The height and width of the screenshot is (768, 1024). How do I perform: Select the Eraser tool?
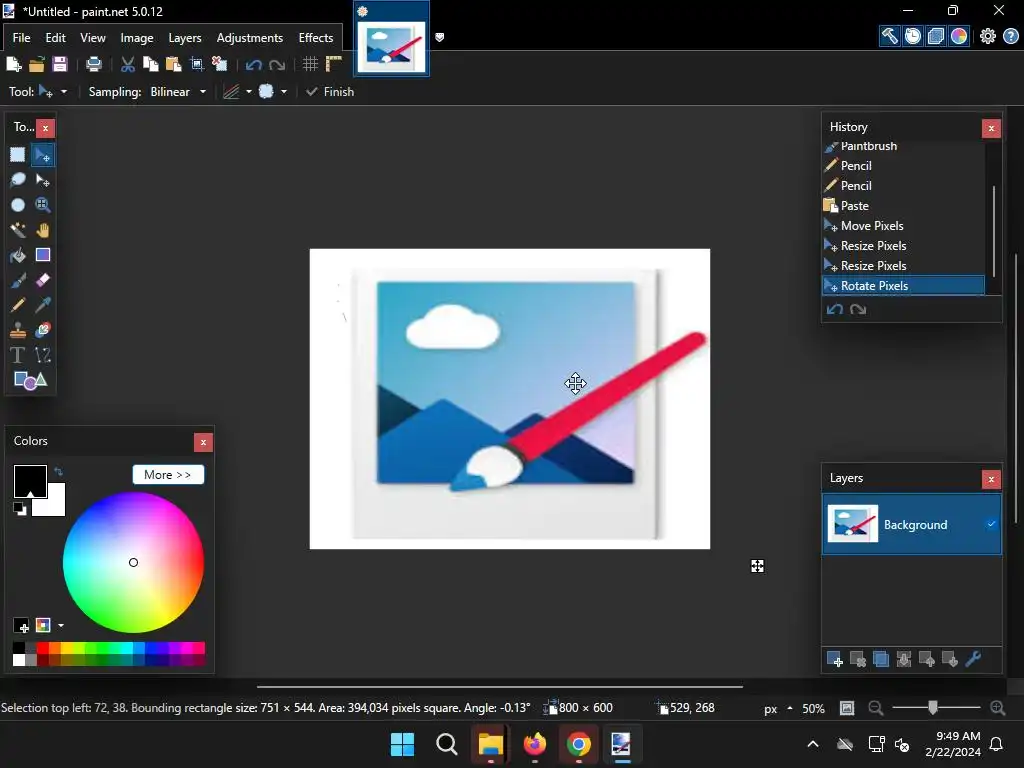42,280
